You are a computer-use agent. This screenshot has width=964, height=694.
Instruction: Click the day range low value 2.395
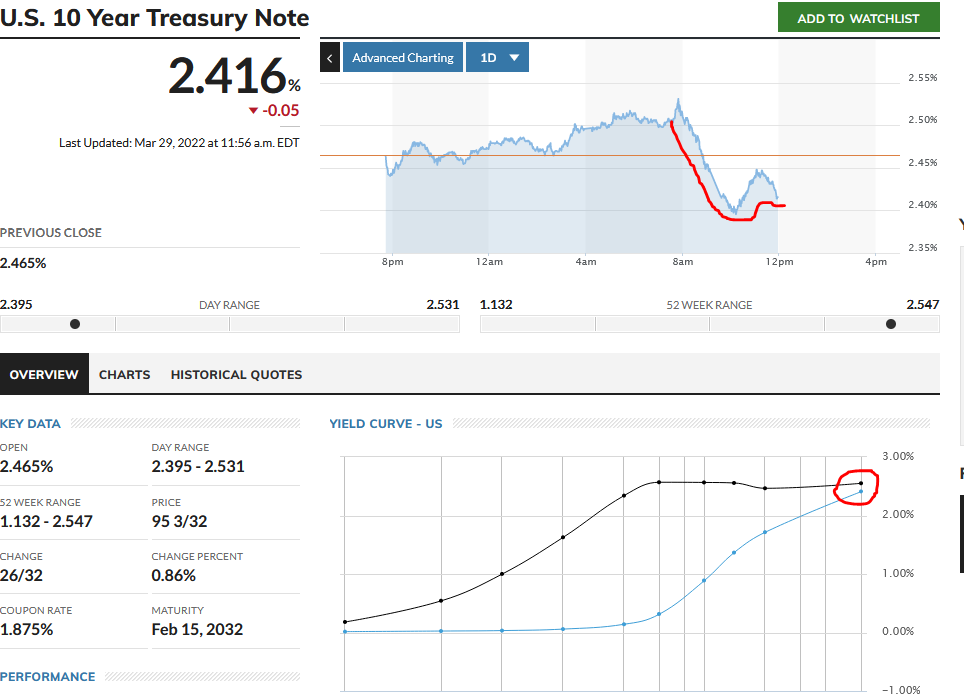[16, 304]
